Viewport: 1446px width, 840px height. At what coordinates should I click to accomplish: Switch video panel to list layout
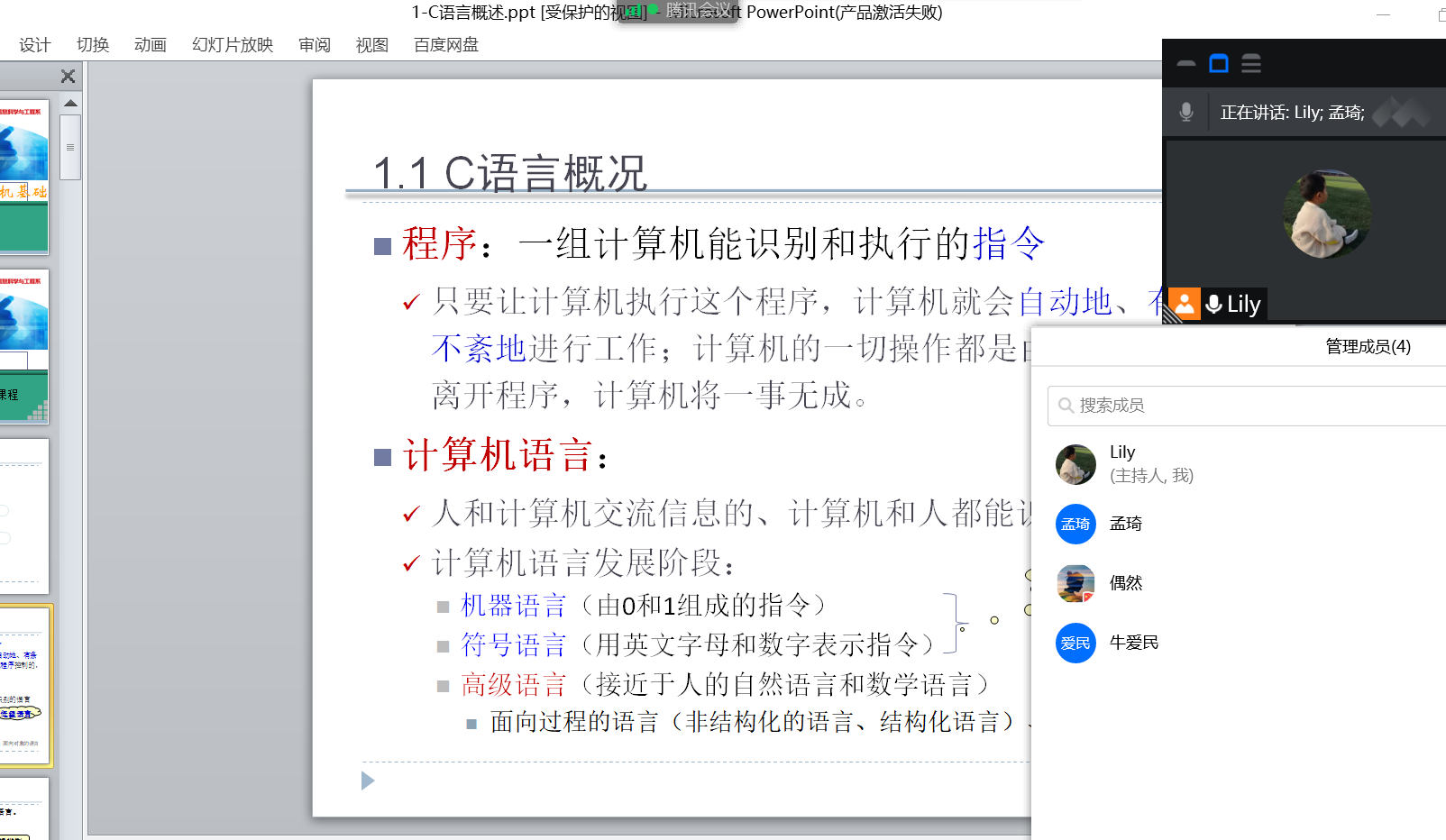click(1250, 64)
